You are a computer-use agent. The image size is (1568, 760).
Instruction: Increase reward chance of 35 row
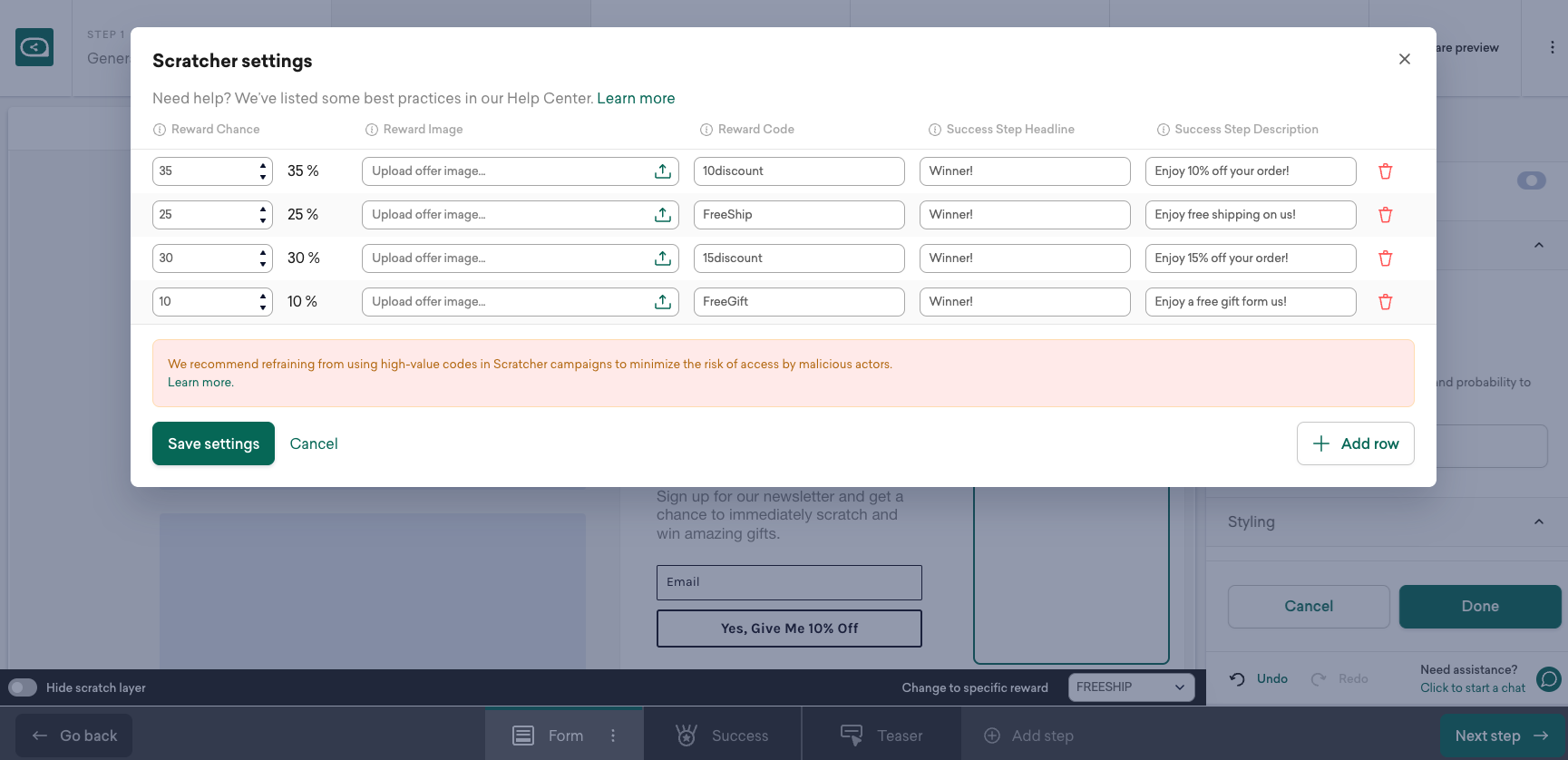263,166
